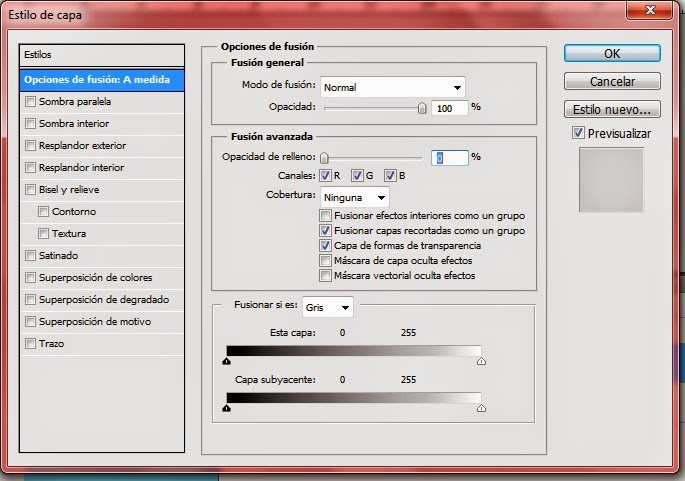685x481 pixels.
Task: Enable the Trazo checkbox
Action: (x=30, y=343)
